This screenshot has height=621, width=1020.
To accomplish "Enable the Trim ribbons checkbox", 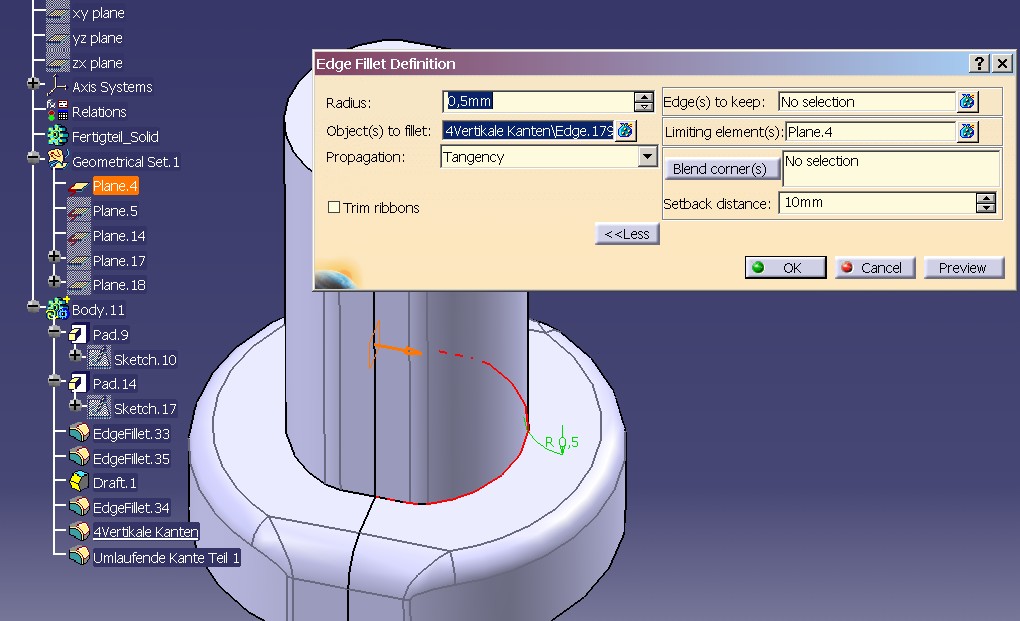I will pyautogui.click(x=334, y=207).
